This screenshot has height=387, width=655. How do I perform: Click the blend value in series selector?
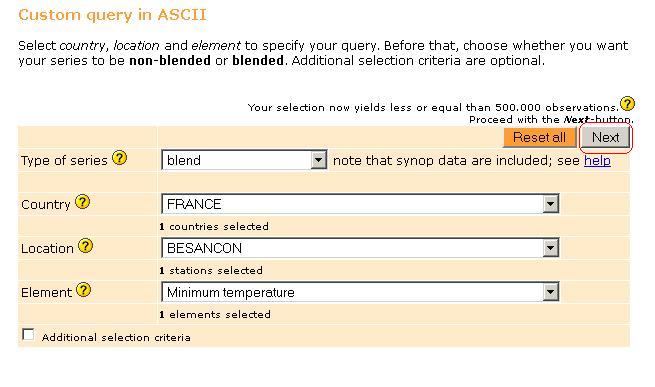(184, 160)
